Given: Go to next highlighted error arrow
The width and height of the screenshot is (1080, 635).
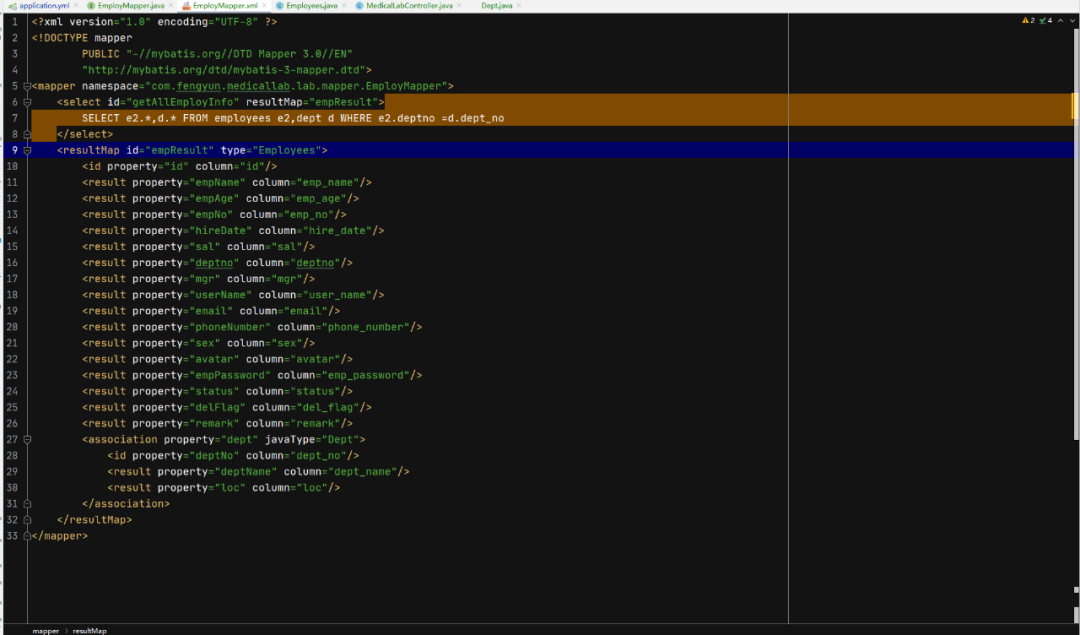Looking at the screenshot, I should (x=1072, y=21).
